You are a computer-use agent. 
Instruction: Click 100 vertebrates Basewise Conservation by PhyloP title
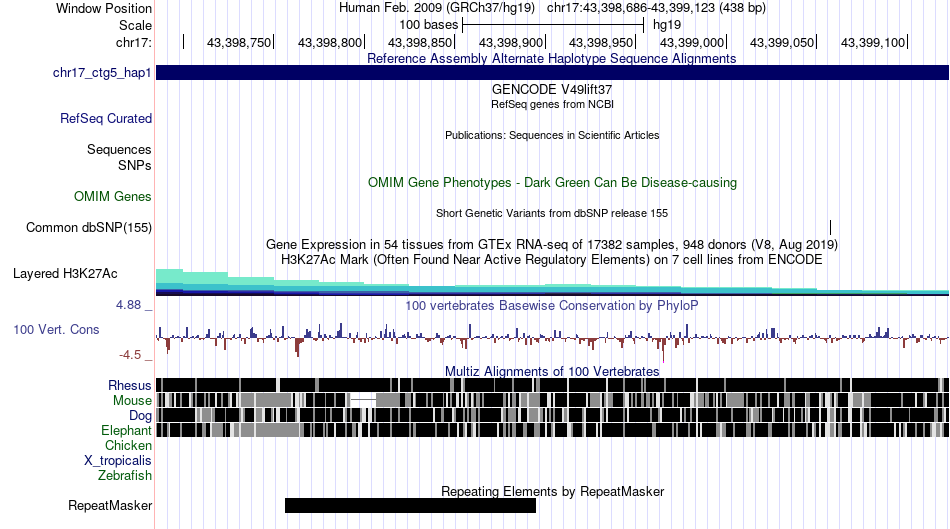(x=552, y=305)
